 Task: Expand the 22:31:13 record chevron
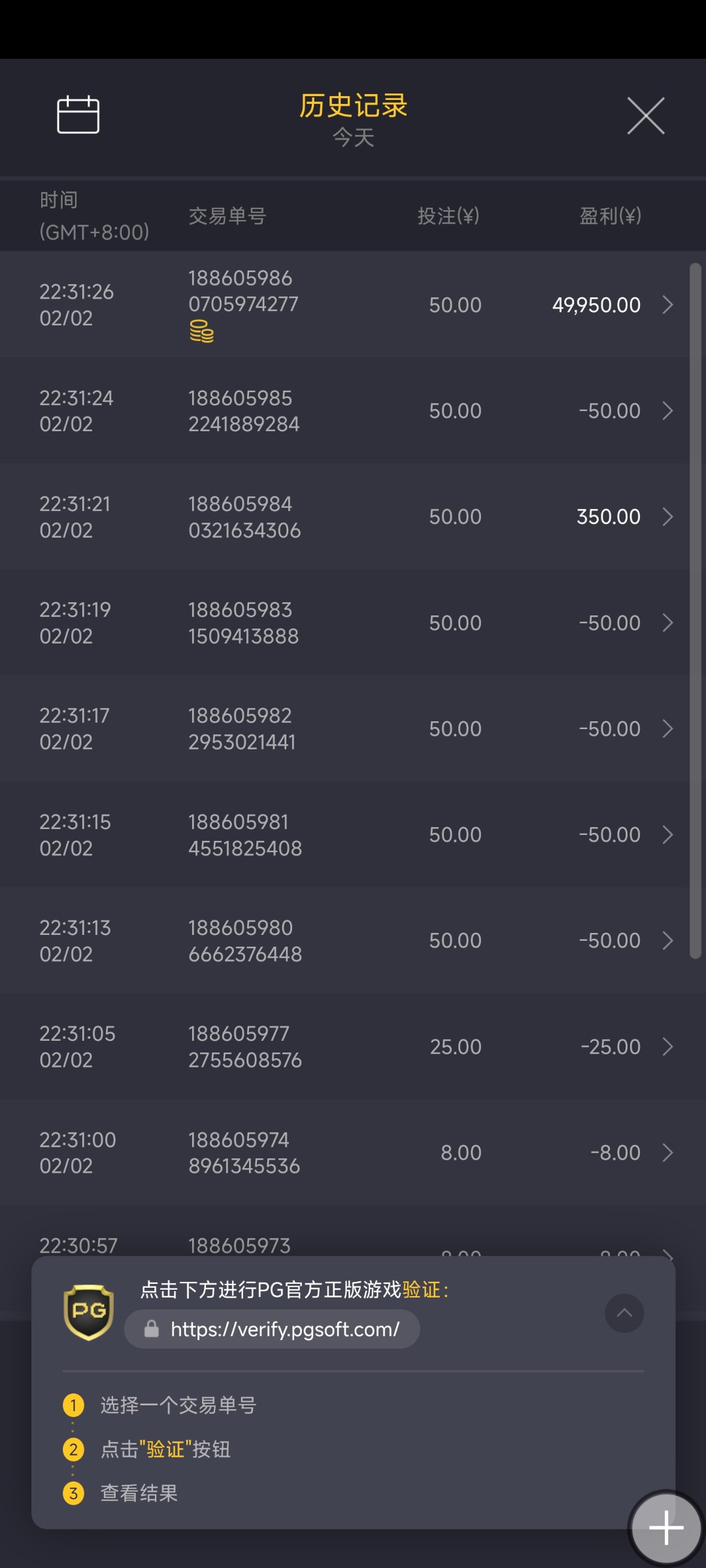click(667, 941)
